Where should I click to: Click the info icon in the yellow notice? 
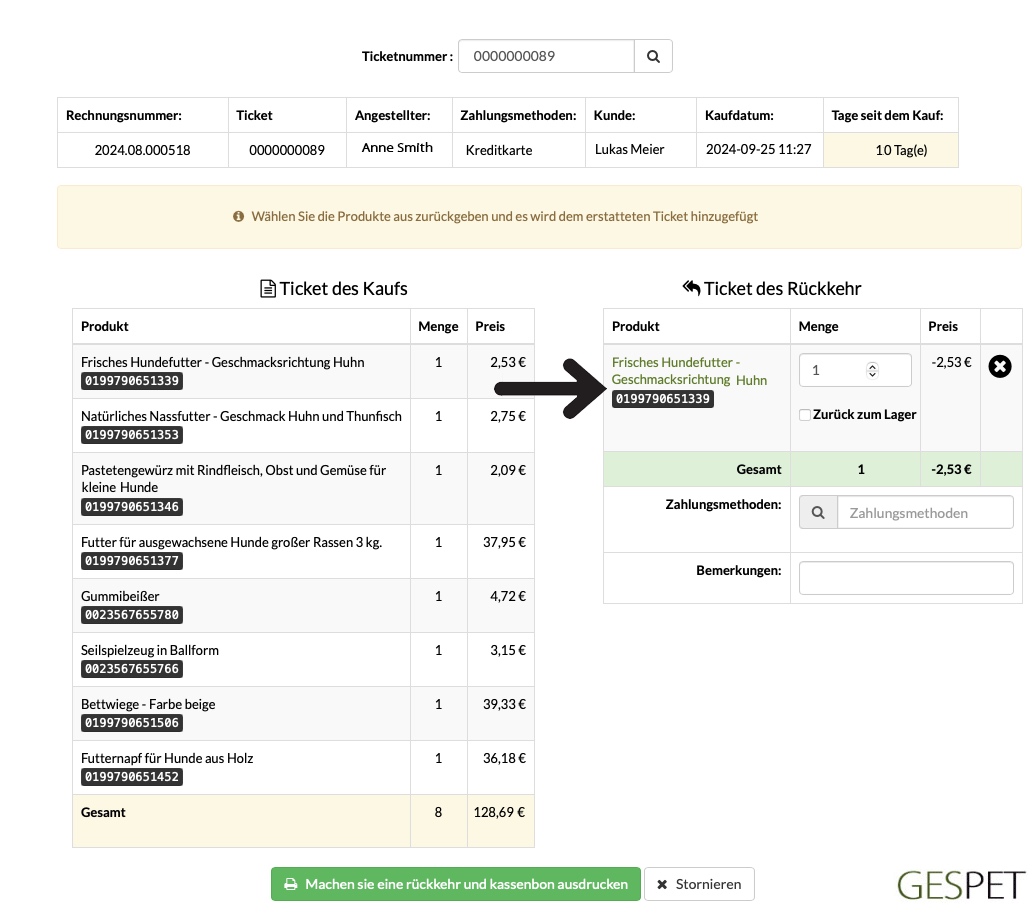(x=238, y=216)
